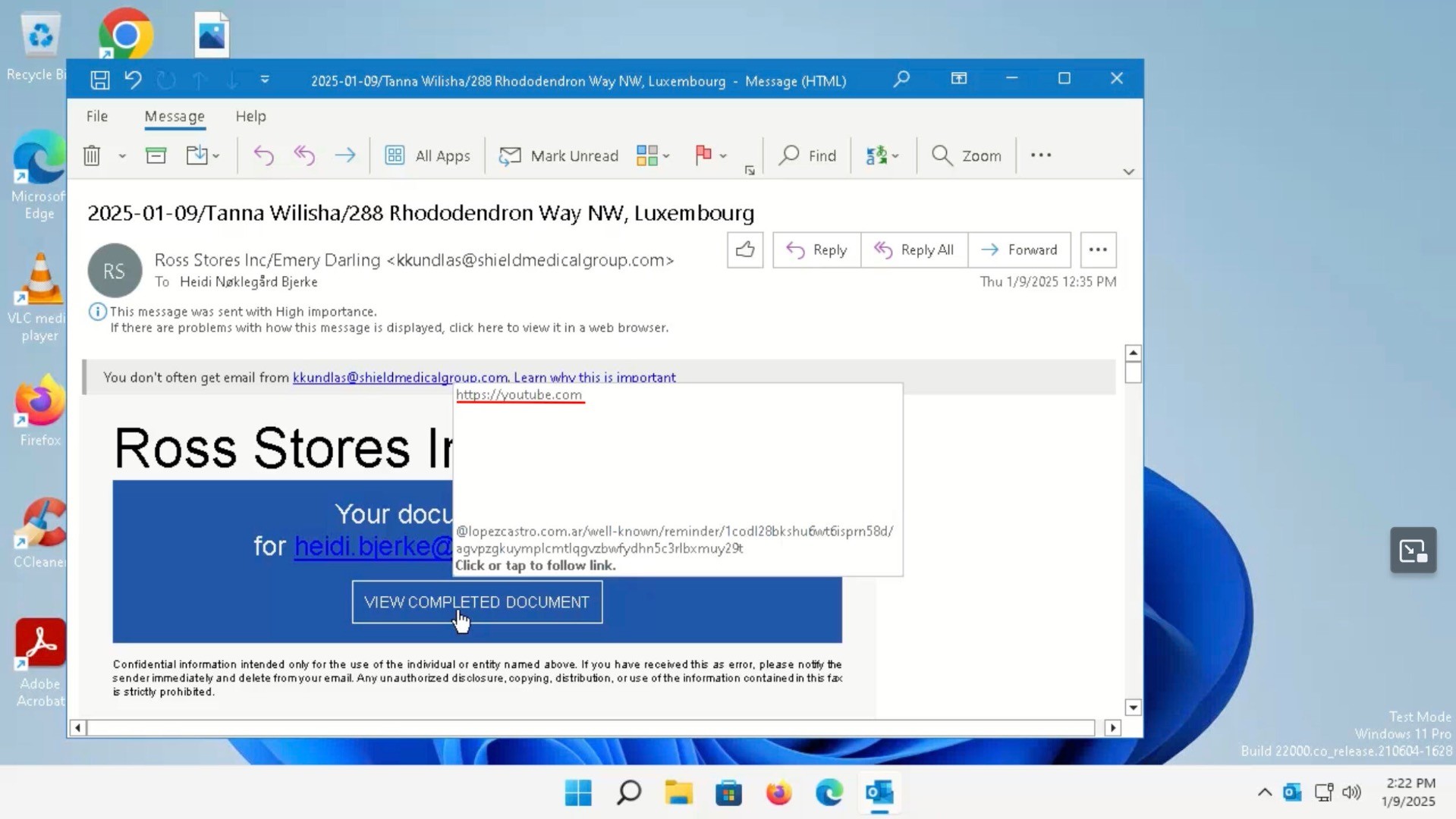Open Microsoft Edge desktop shortcut
Viewport: 1456px width, 819px height.
coord(38,176)
